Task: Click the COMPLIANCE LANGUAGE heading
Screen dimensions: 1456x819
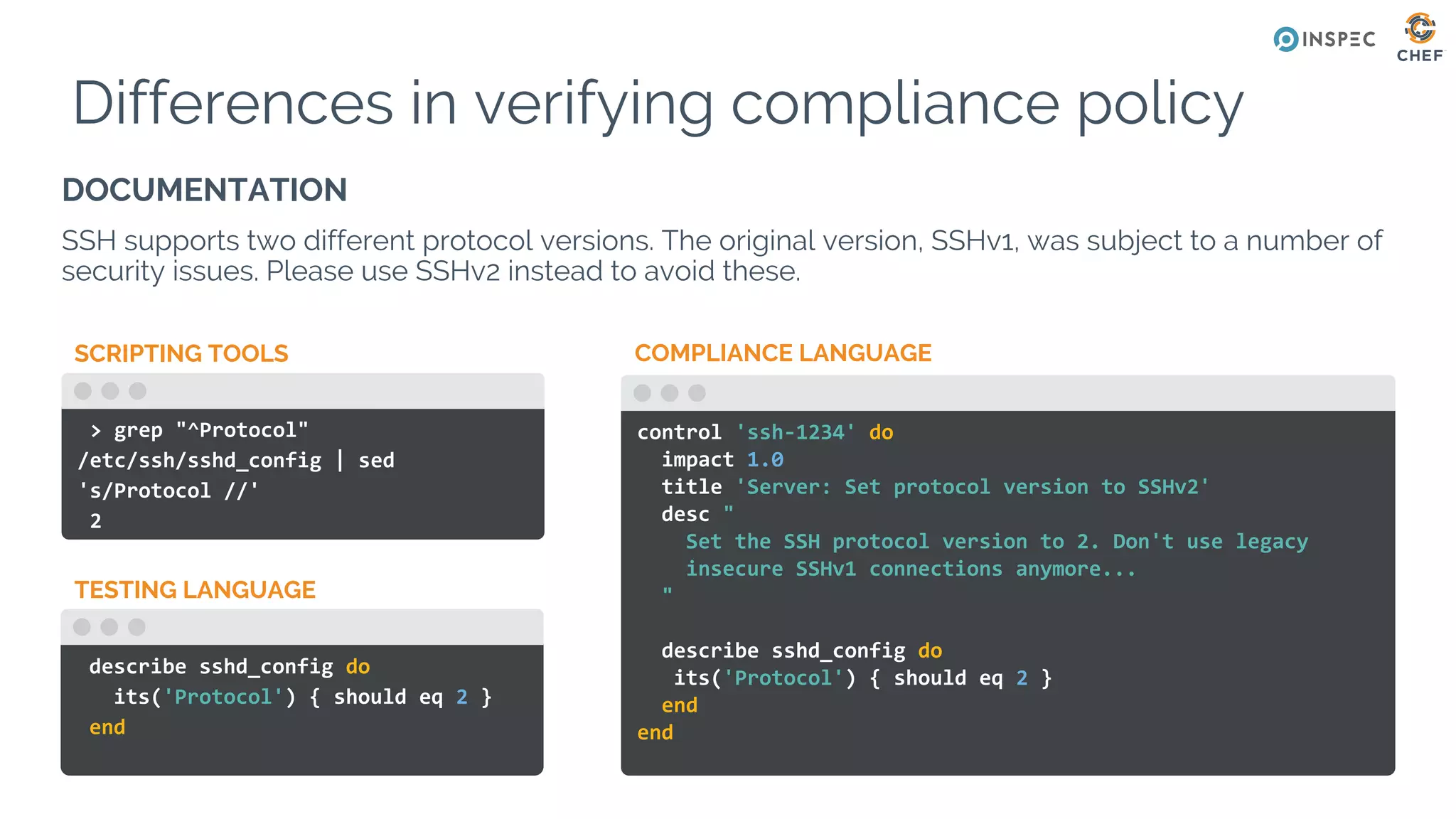Action: tap(783, 353)
